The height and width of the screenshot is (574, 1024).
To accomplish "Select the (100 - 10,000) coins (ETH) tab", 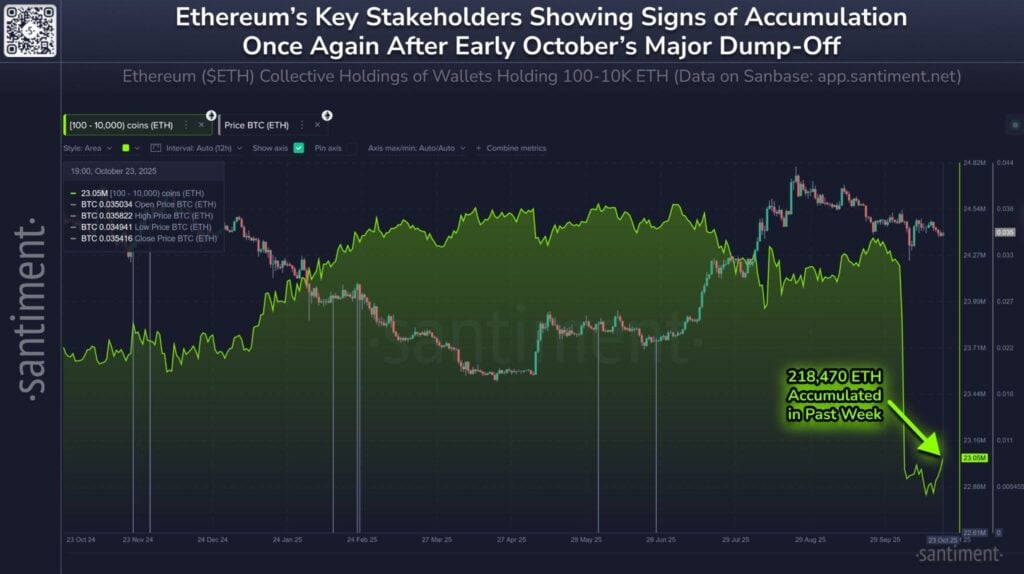I will 122,125.
